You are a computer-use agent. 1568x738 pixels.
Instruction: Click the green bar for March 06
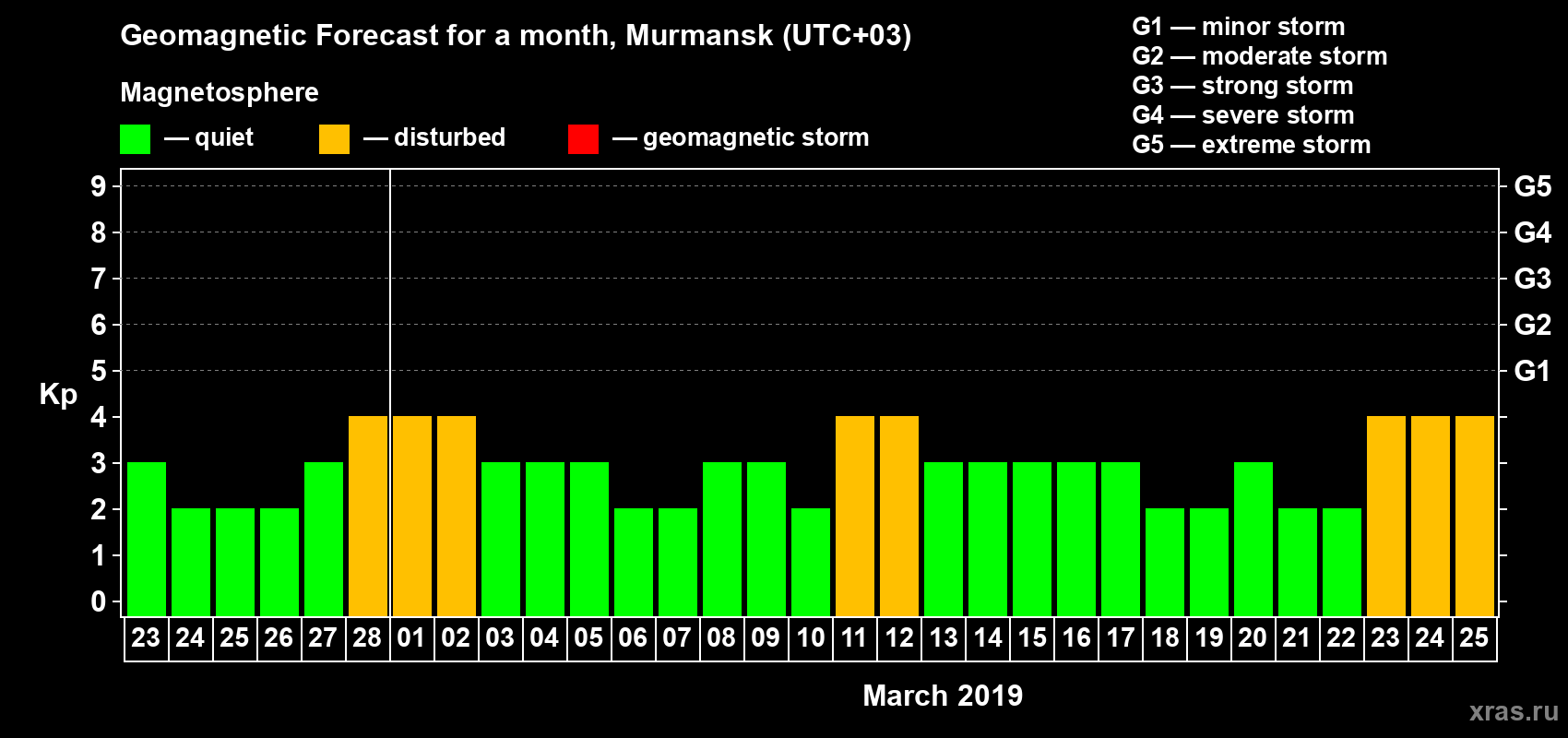[634, 562]
